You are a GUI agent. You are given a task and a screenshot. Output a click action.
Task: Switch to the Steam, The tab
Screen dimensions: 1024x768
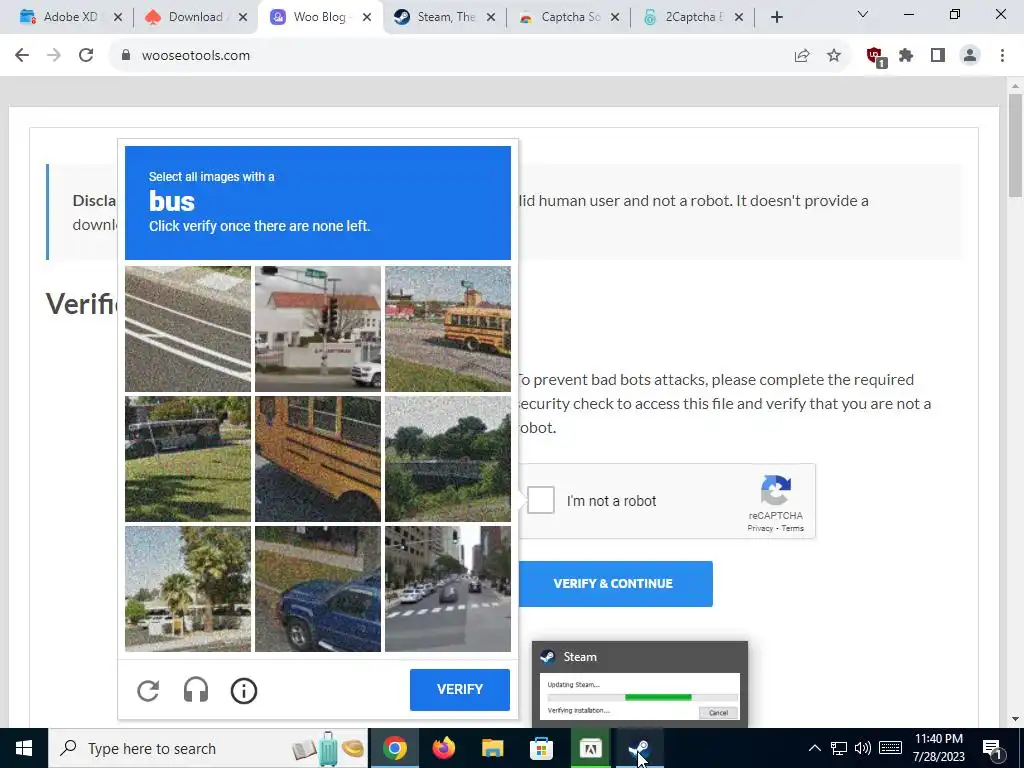[446, 17]
